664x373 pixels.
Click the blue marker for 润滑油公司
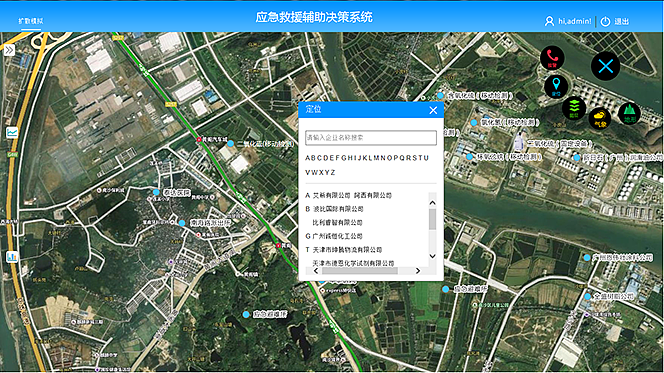pyautogui.click(x=577, y=157)
